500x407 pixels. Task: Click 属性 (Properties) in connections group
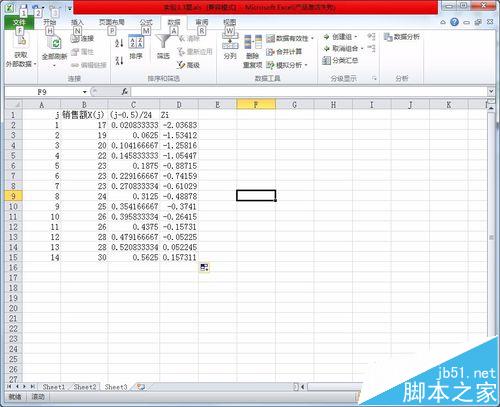(83, 52)
